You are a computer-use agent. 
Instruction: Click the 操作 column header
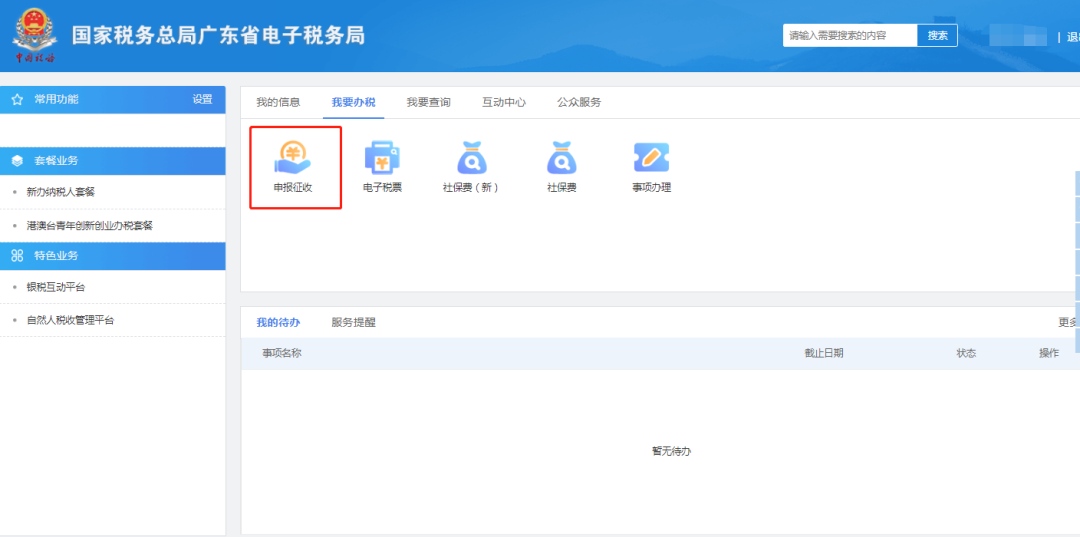[1049, 353]
